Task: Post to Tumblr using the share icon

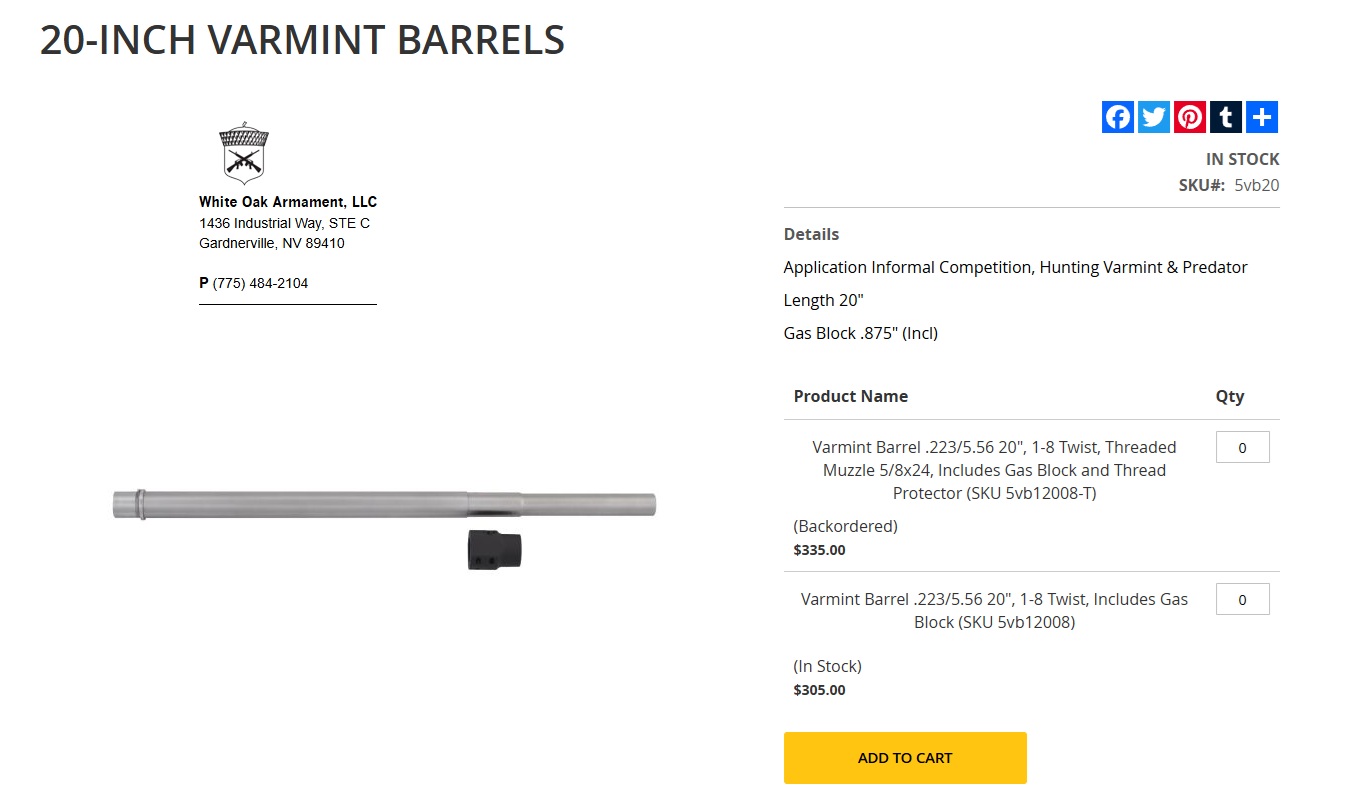Action: [1226, 117]
